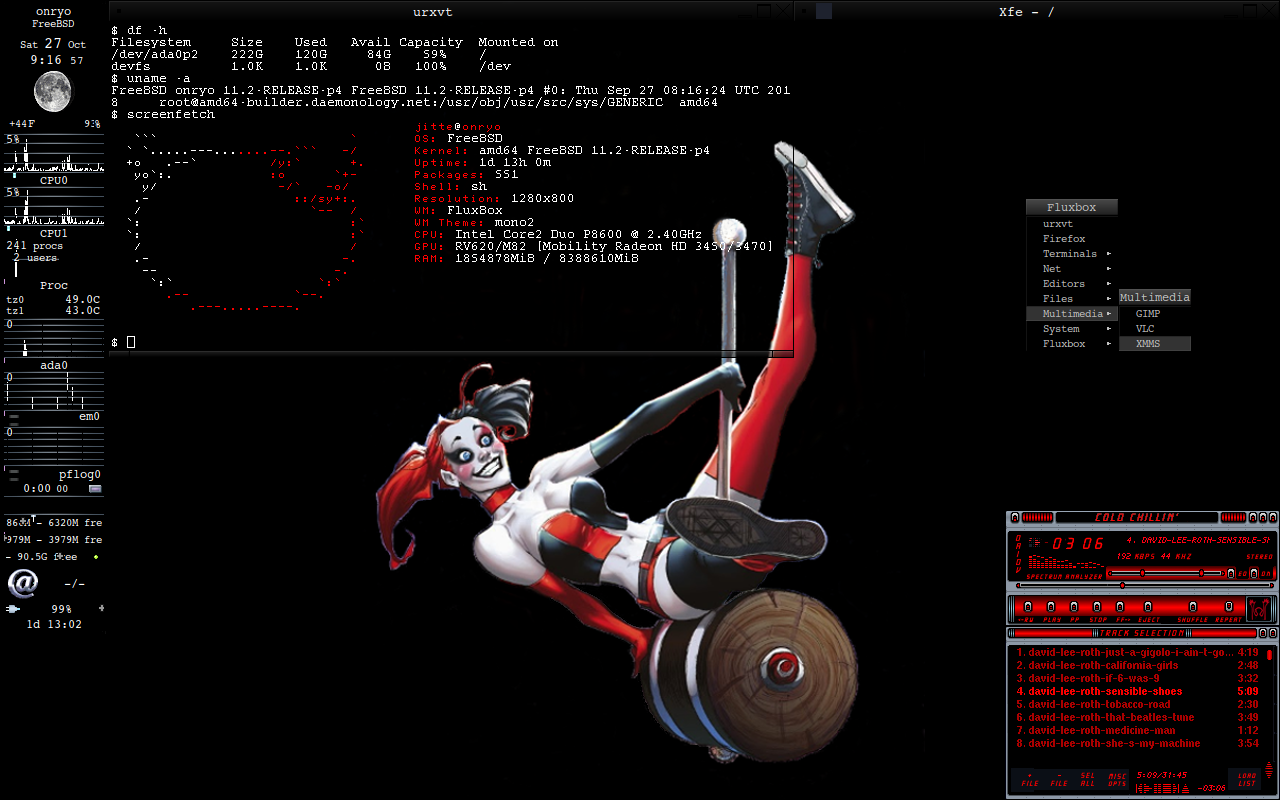1280x800 pixels.
Task: Open the XMMS menu icon at the title bar's left
Action: 1015,518
